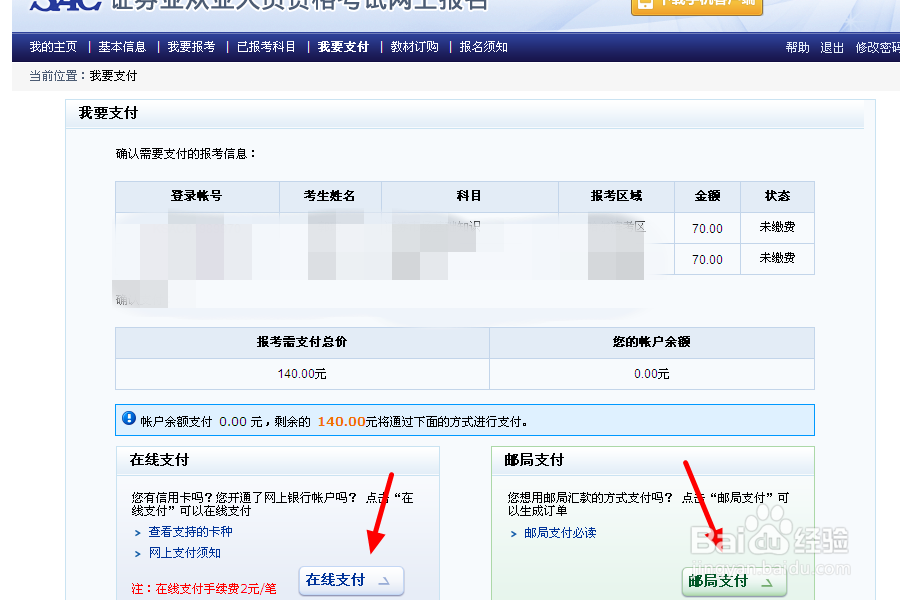Click the arrow bullet before 网上支付须知
Viewport: 900px width, 600px height.
140,552
